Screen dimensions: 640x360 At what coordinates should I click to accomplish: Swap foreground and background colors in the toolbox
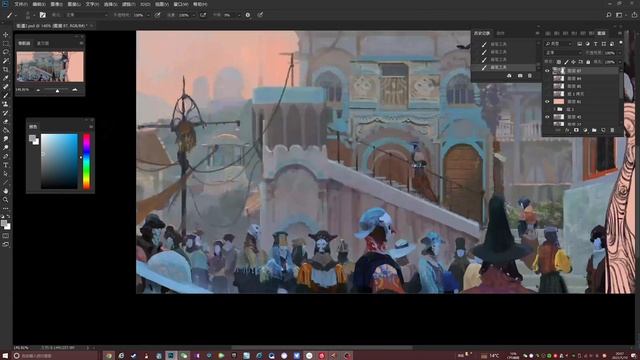pyautogui.click(x=9, y=217)
